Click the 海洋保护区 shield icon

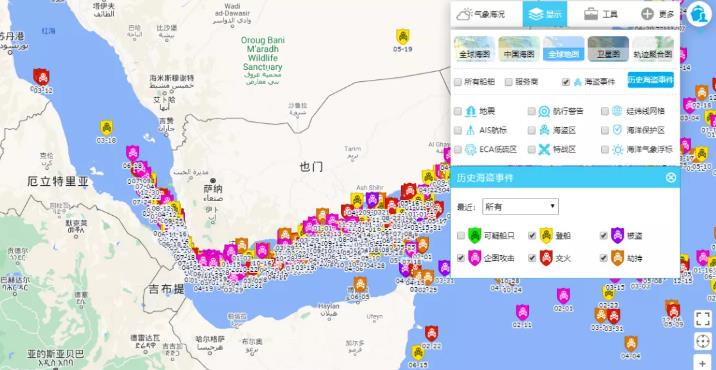coord(617,130)
